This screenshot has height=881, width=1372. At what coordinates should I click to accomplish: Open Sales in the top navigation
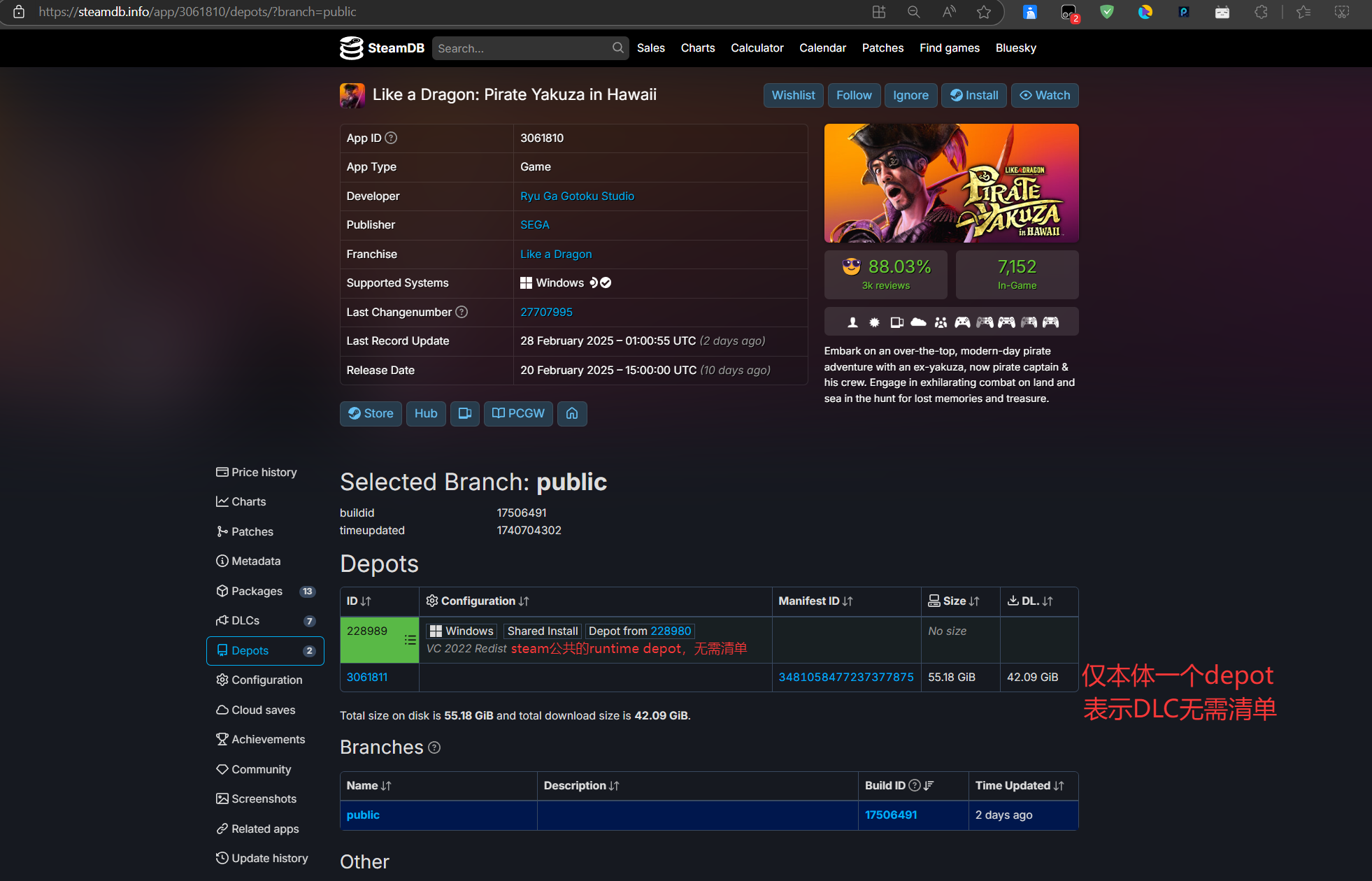(651, 48)
